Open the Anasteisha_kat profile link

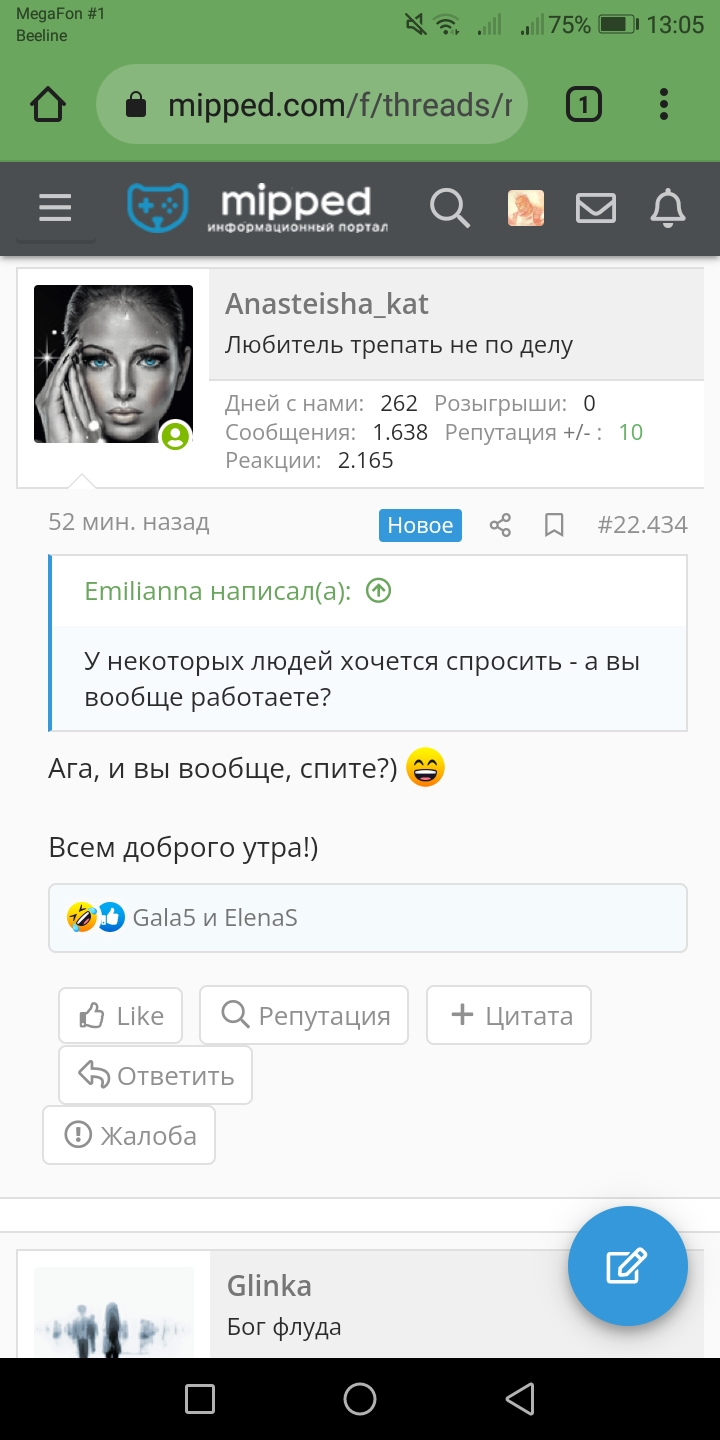[327, 303]
